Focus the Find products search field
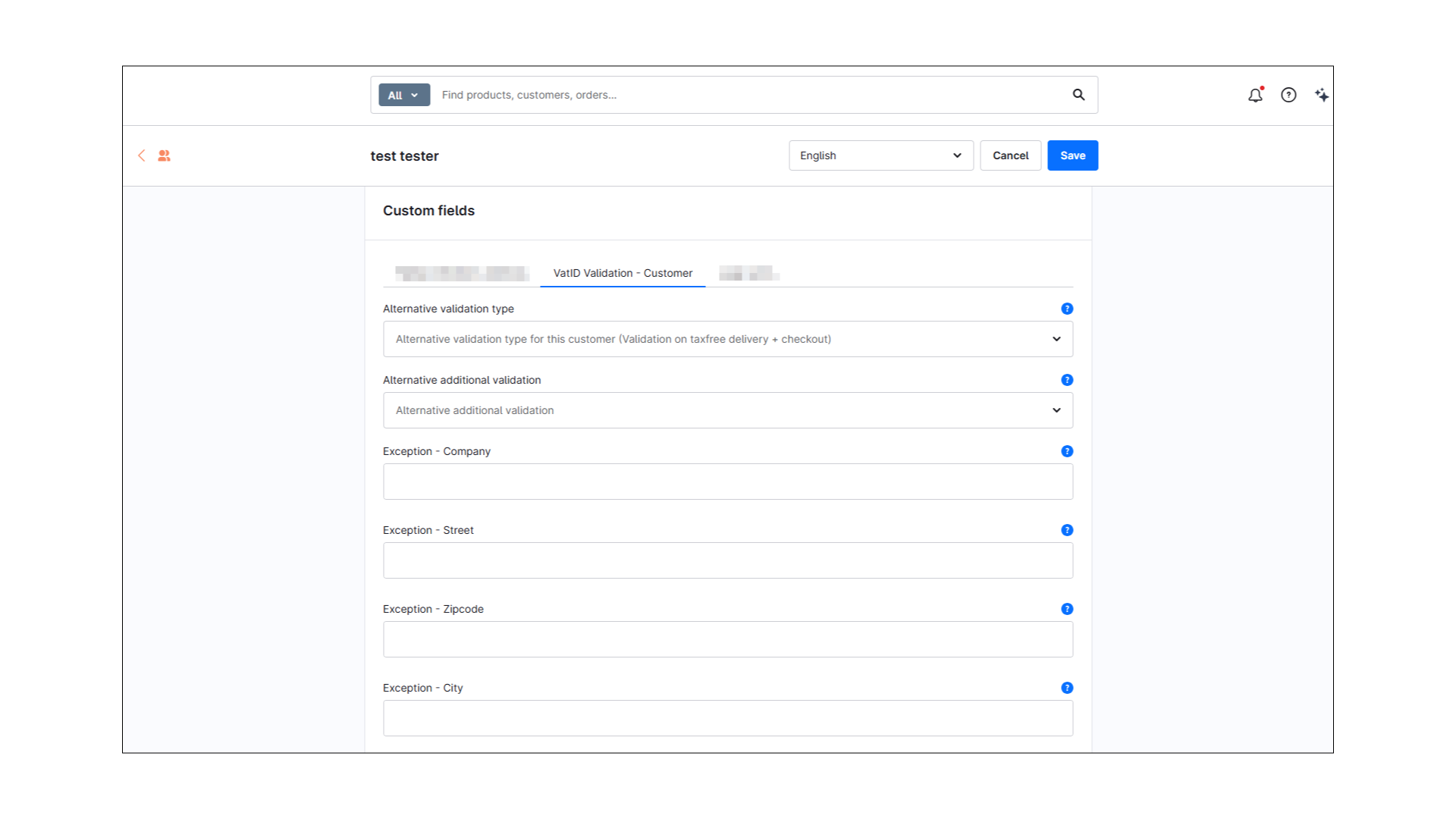This screenshot has height=819, width=1456. click(x=751, y=95)
